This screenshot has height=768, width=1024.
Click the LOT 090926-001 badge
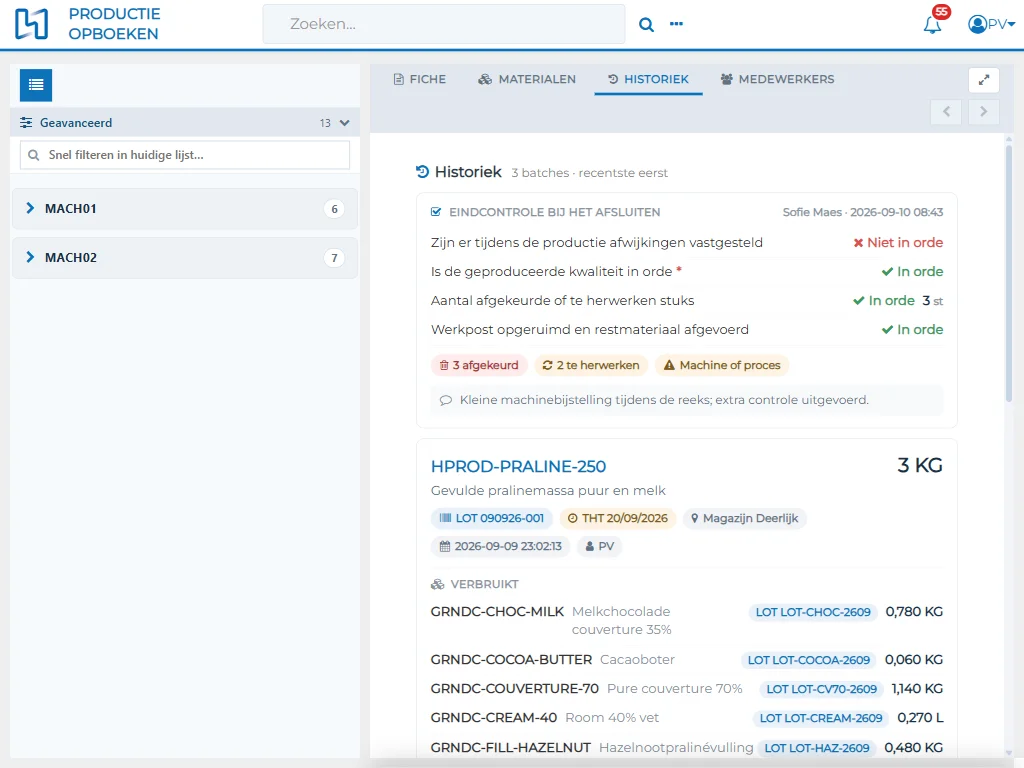point(492,519)
